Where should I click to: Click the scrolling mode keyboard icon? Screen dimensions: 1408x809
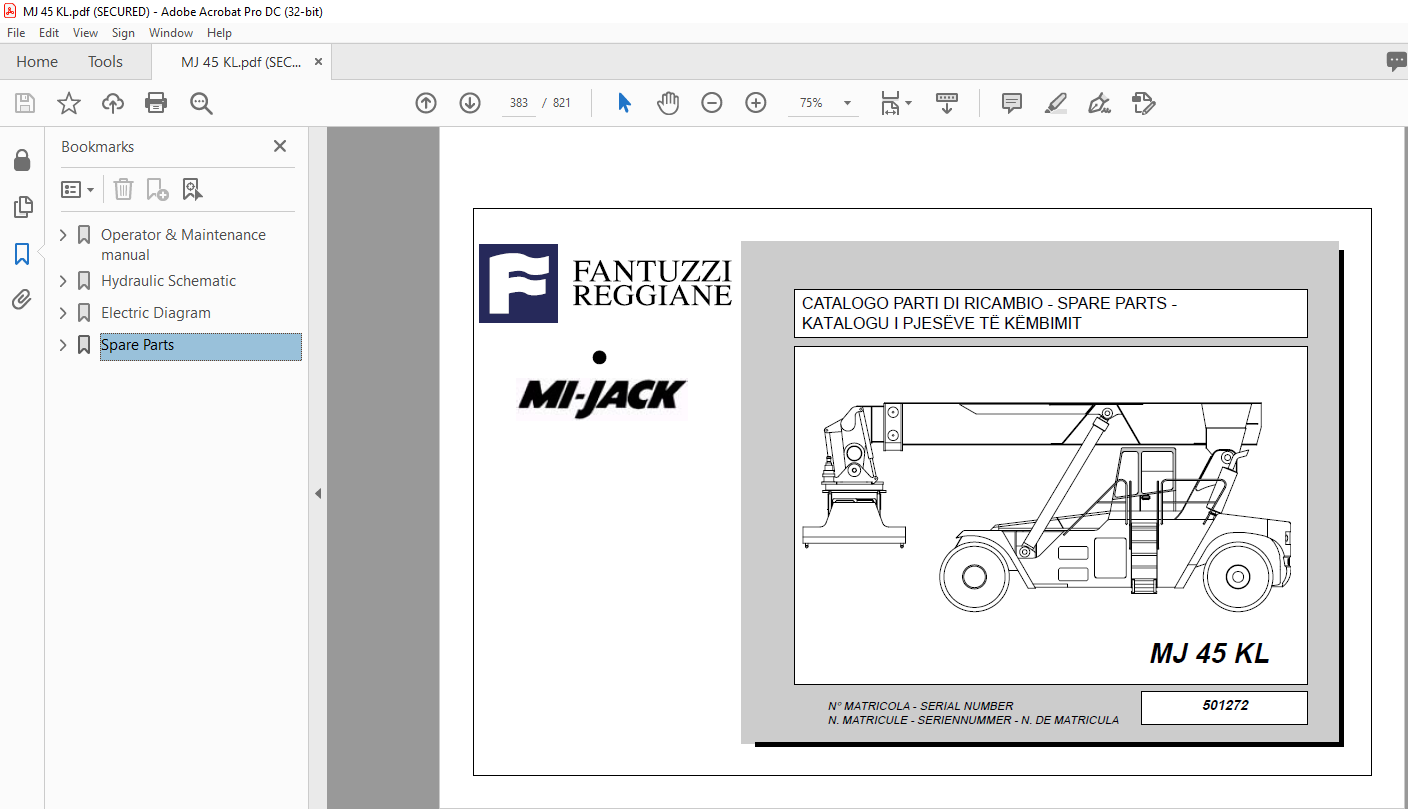946,103
